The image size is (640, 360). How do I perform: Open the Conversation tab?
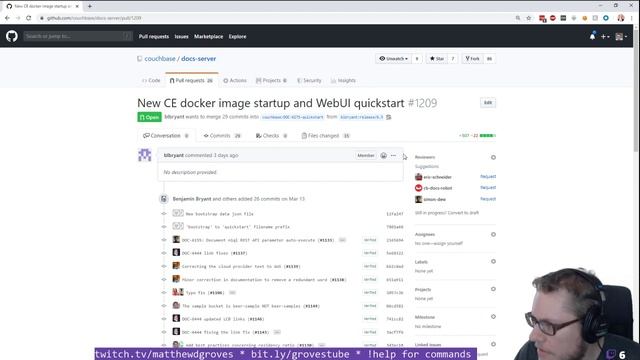(x=166, y=136)
